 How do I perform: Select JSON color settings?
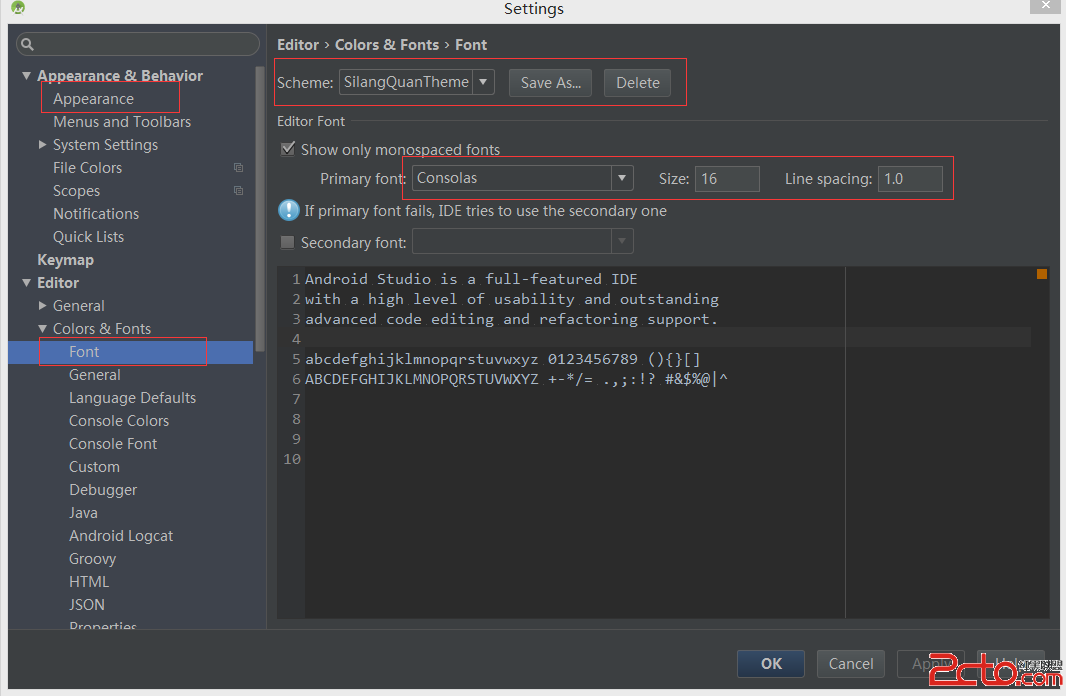86,605
